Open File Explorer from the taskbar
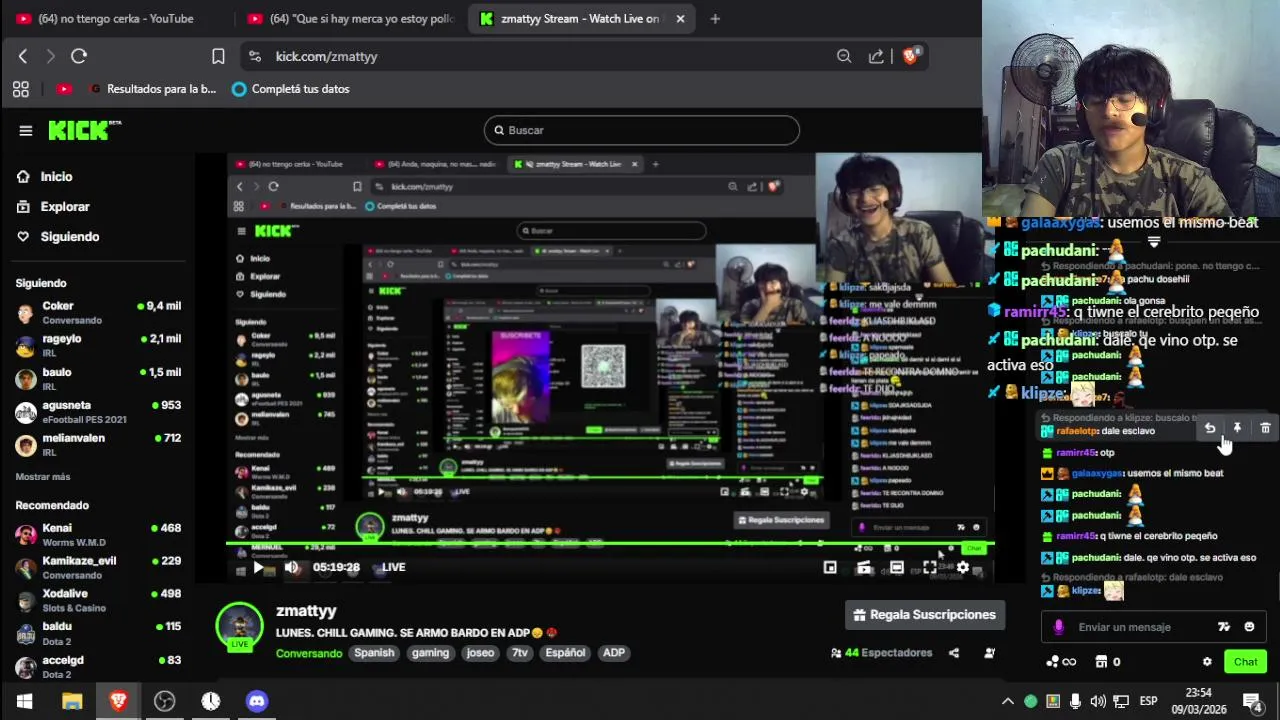Viewport: 1280px width, 720px height. (72, 701)
